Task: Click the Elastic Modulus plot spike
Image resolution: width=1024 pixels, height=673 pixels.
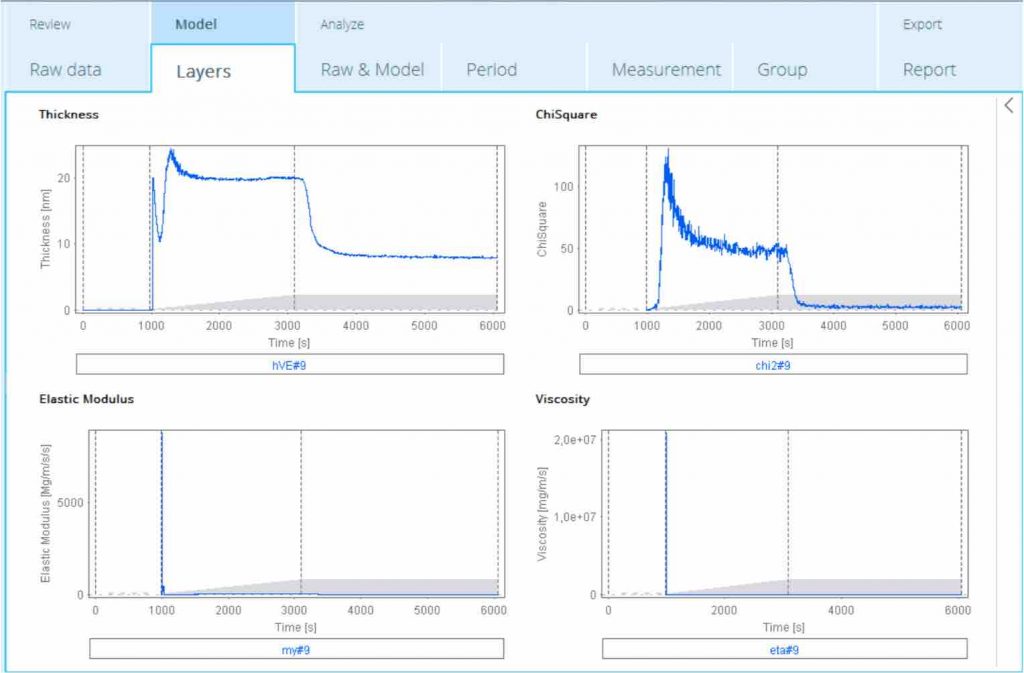Action: tap(162, 480)
